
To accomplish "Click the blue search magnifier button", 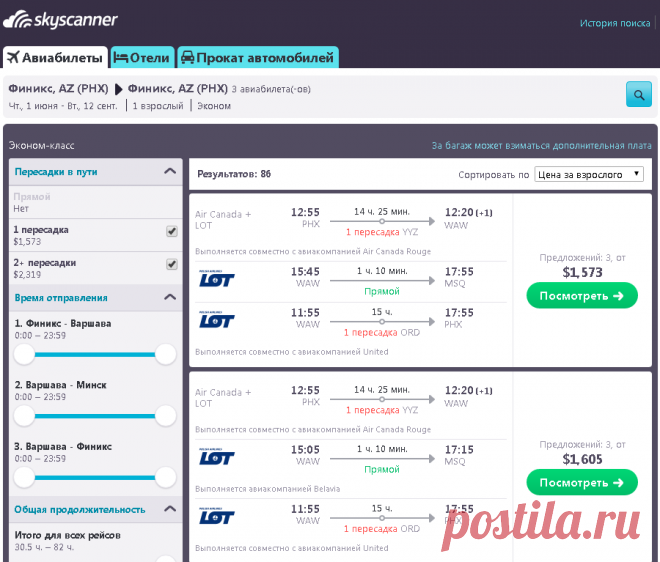I will click(x=638, y=95).
